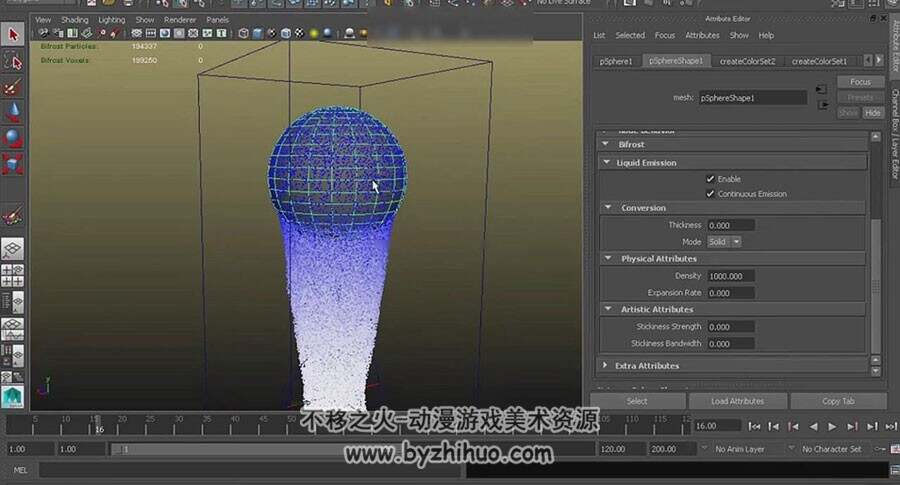The image size is (900, 485).
Task: Click the current frame field showing 16.00
Action: [x=717, y=426]
